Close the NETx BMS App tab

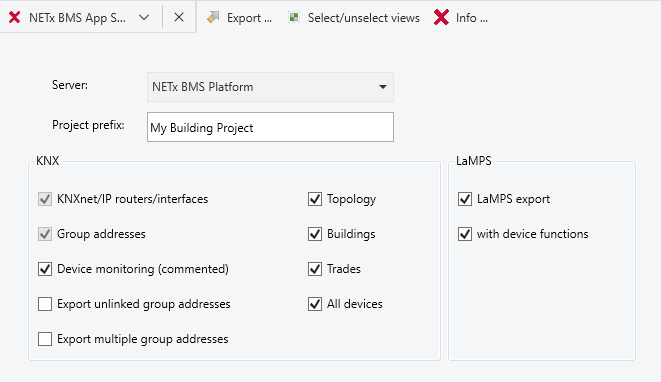coord(179,17)
